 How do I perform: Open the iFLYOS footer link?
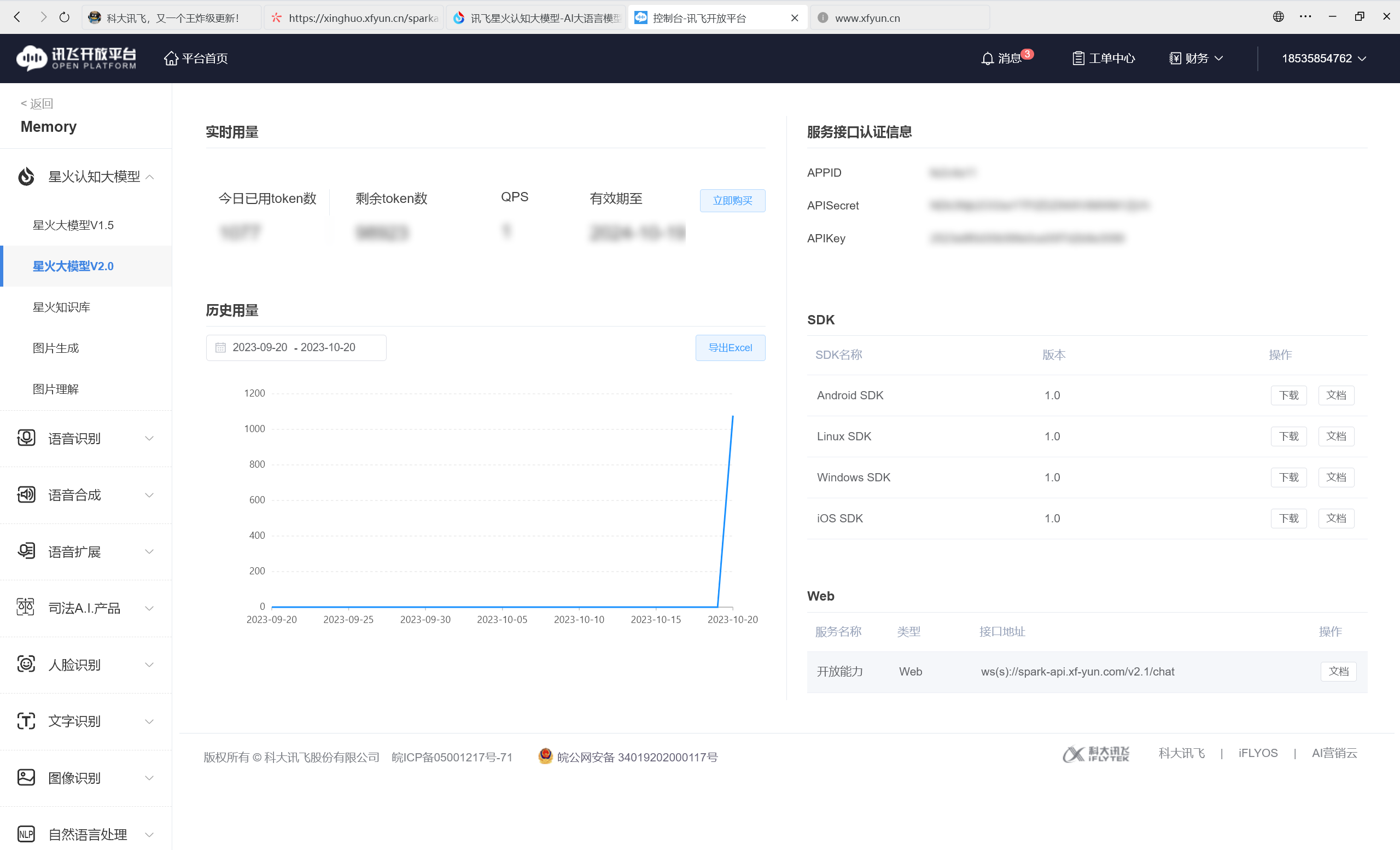(1258, 753)
